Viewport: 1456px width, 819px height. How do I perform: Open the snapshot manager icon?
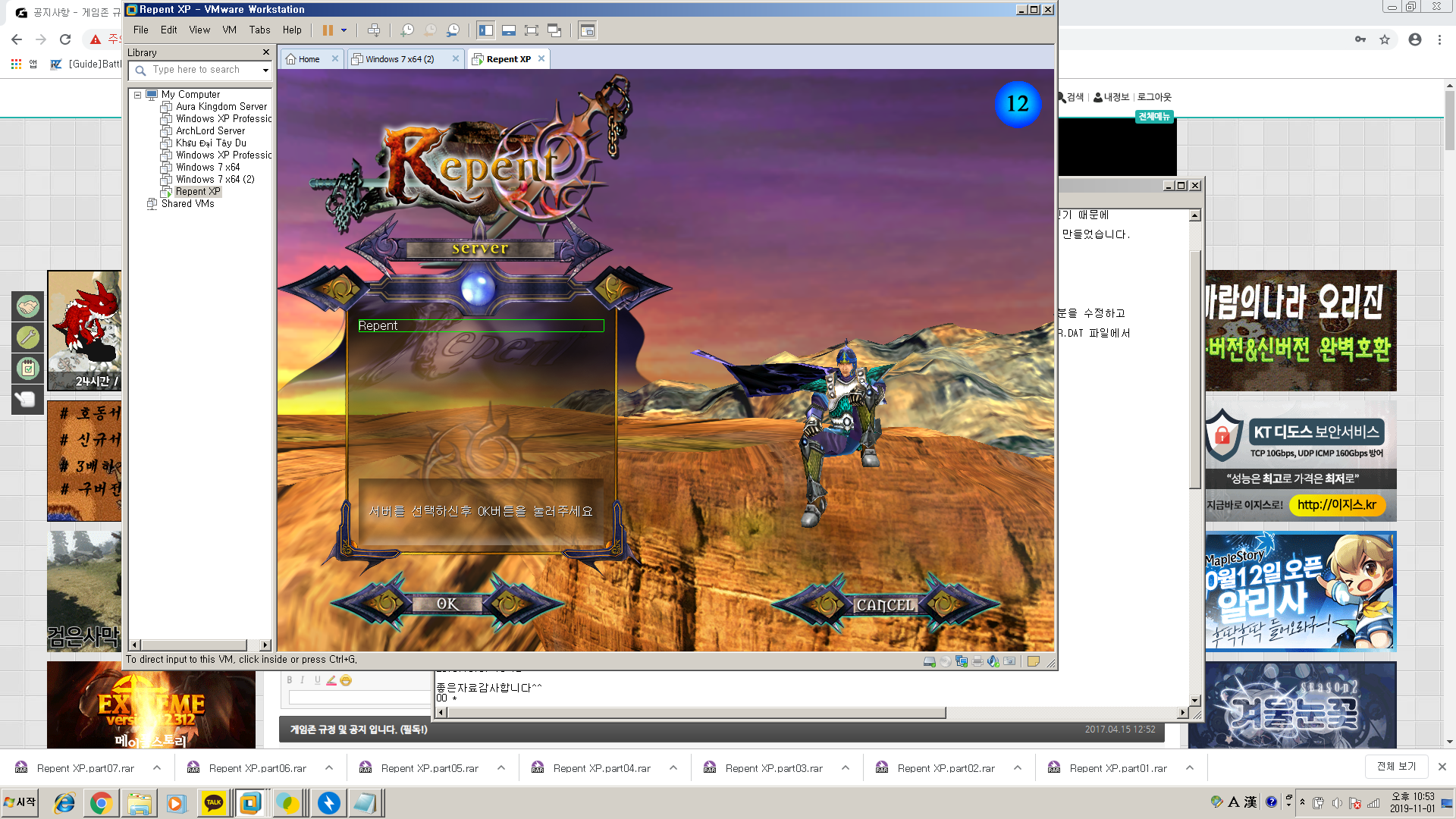(453, 30)
